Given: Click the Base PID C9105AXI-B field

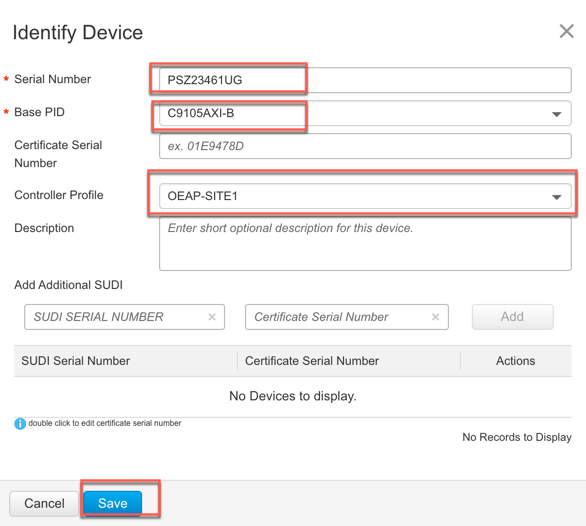Looking at the screenshot, I should point(365,113).
